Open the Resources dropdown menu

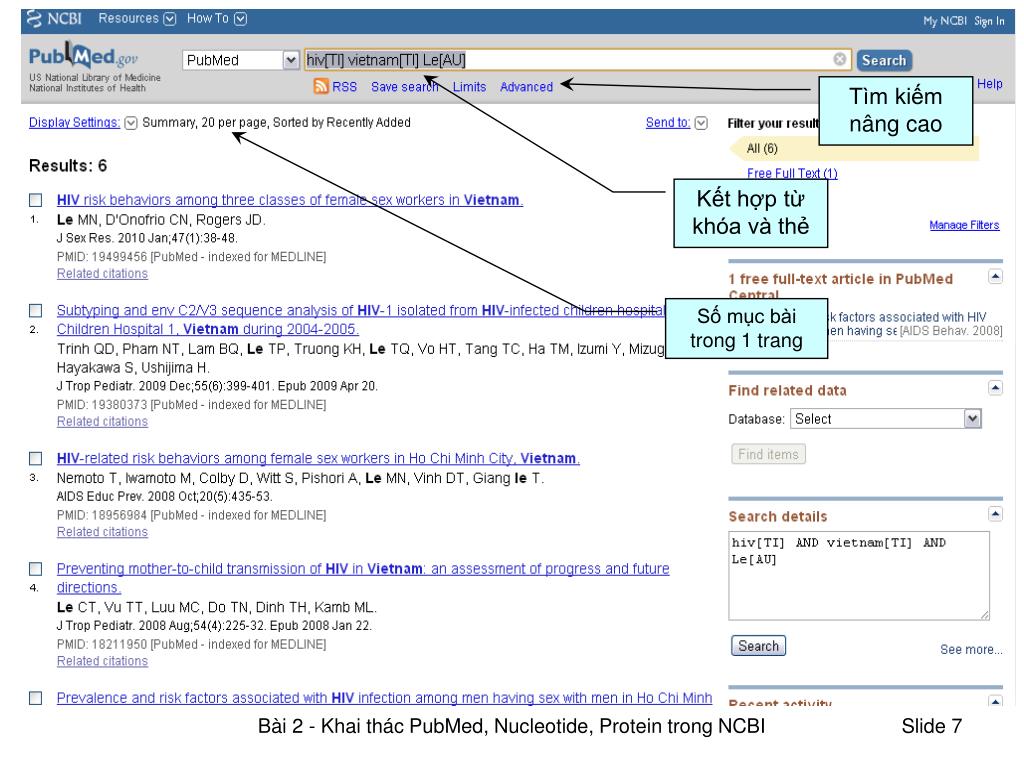click(x=137, y=19)
